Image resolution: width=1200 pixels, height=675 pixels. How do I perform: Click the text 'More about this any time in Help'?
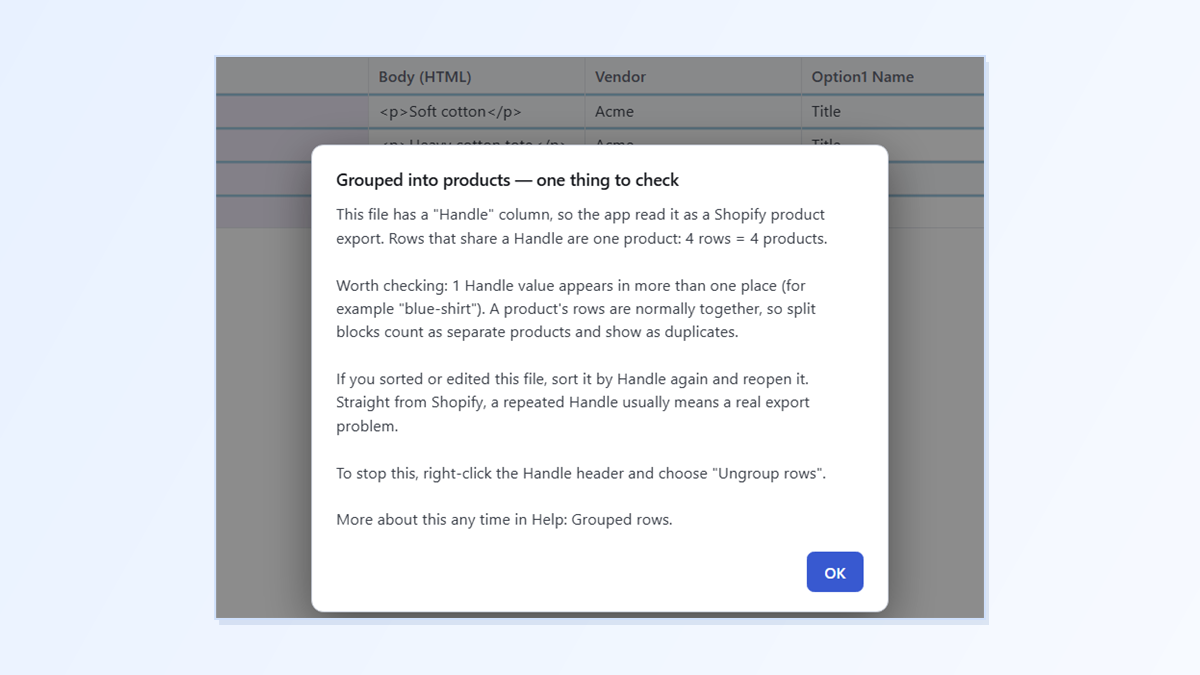point(504,520)
